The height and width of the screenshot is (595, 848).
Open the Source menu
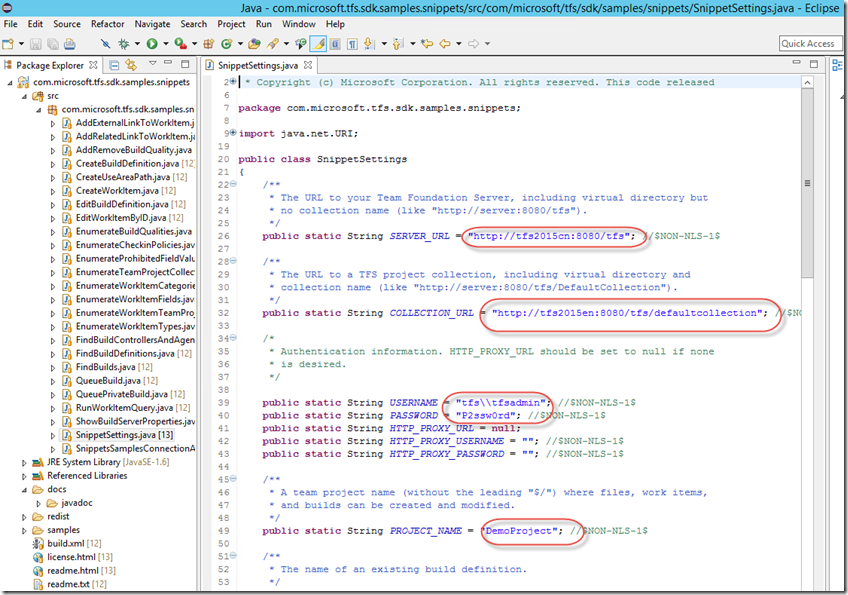point(67,24)
